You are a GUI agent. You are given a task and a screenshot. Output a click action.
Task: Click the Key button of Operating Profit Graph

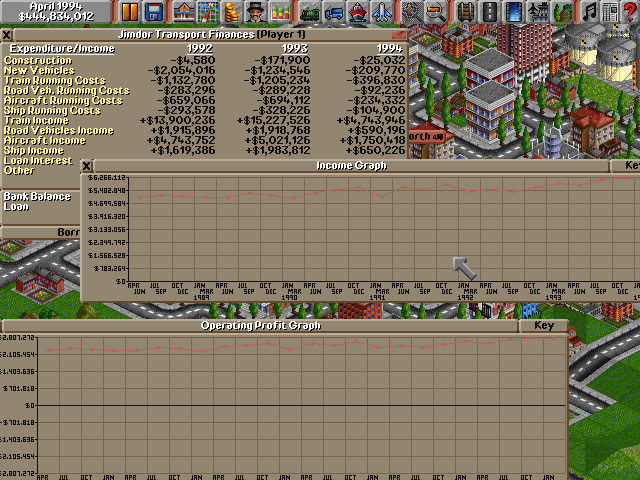(543, 326)
